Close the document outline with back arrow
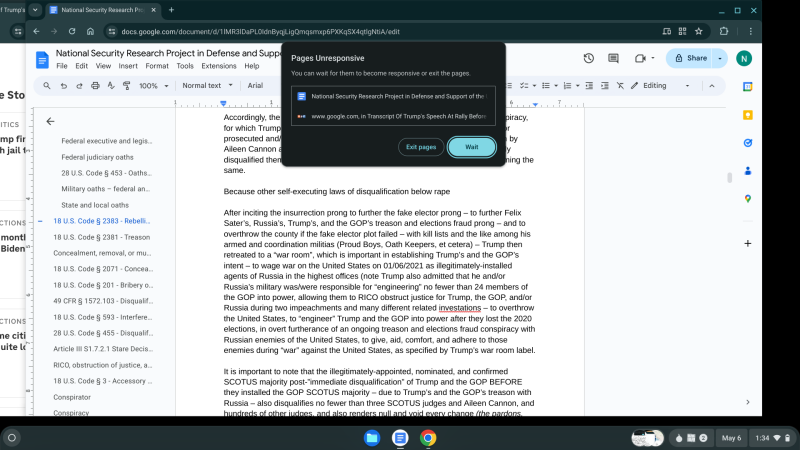800x450 pixels. pos(50,121)
